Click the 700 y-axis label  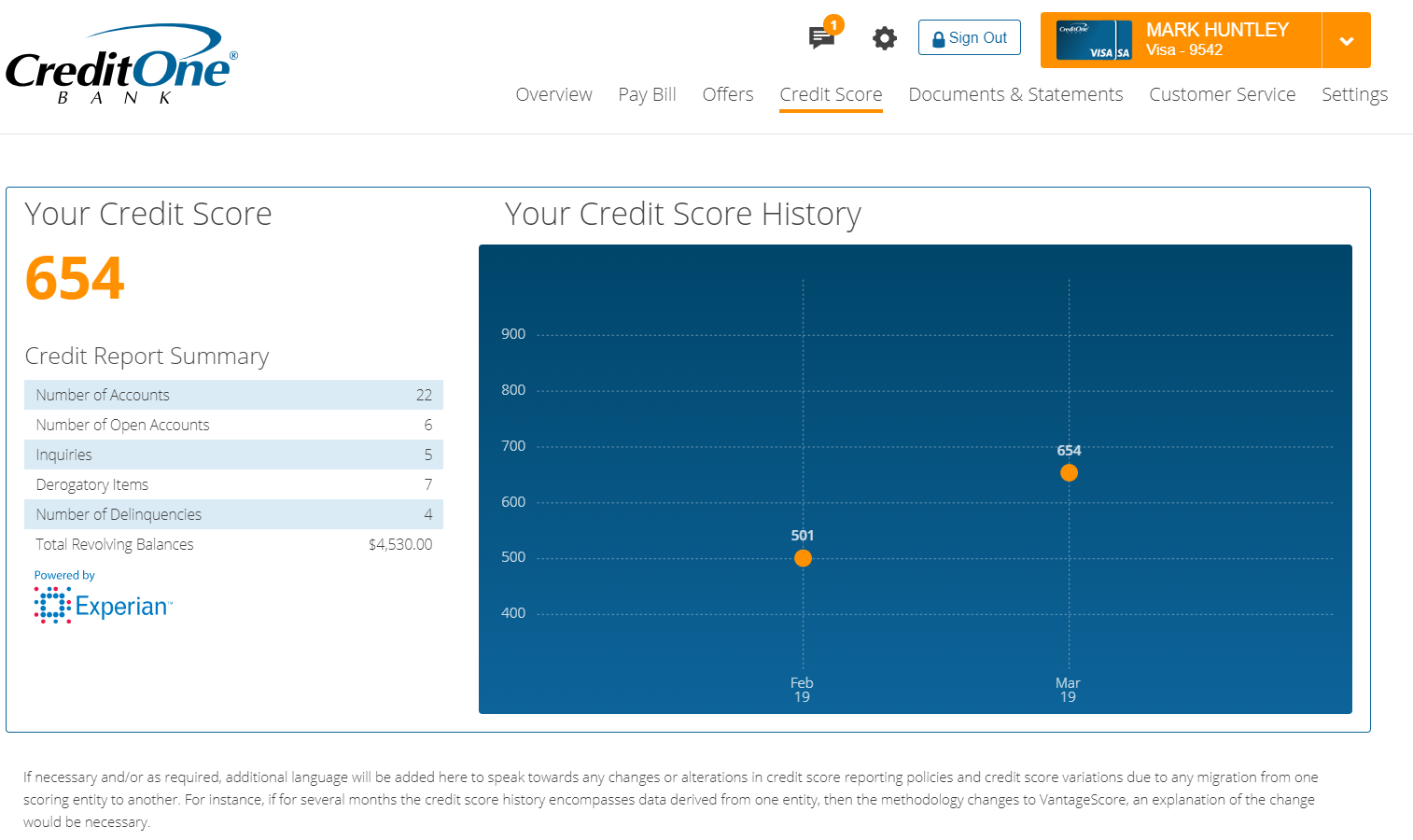(513, 446)
